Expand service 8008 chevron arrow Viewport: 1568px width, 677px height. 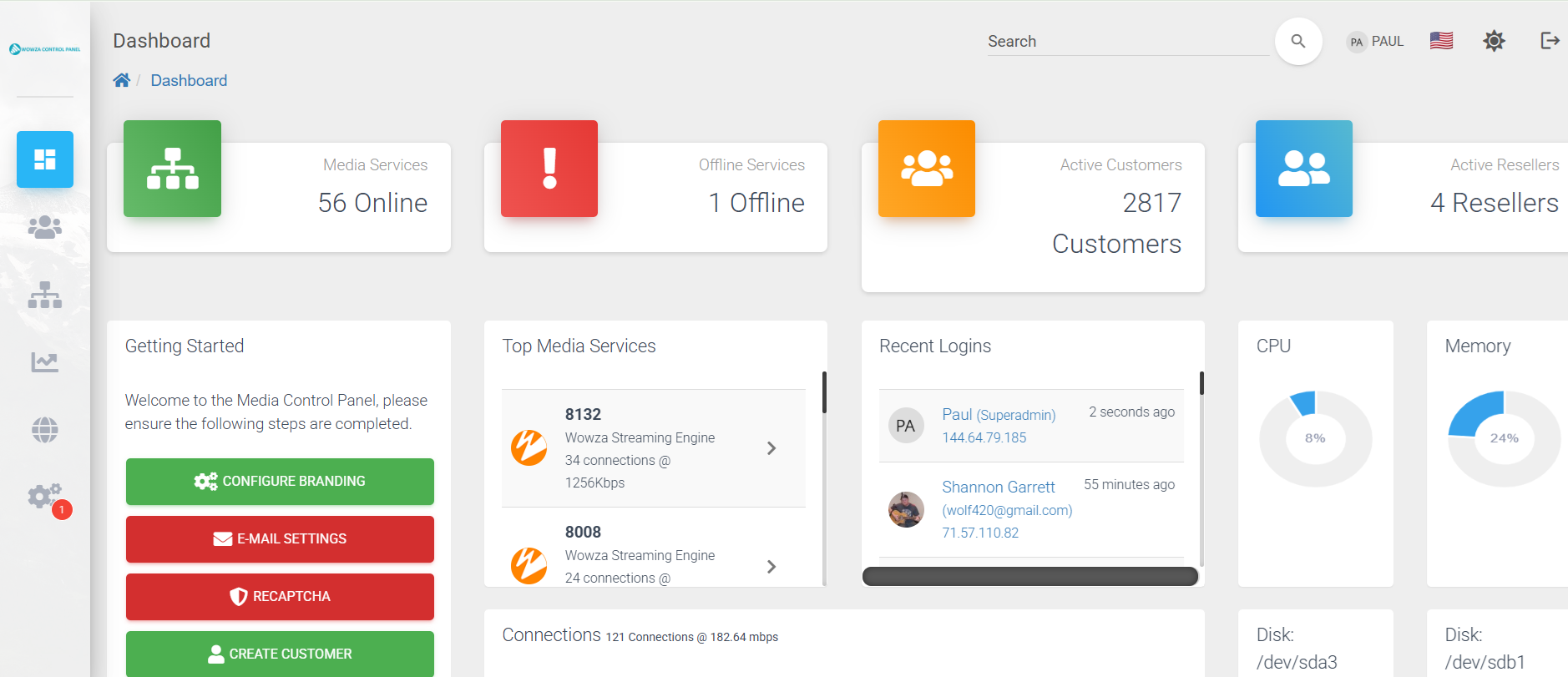tap(771, 567)
